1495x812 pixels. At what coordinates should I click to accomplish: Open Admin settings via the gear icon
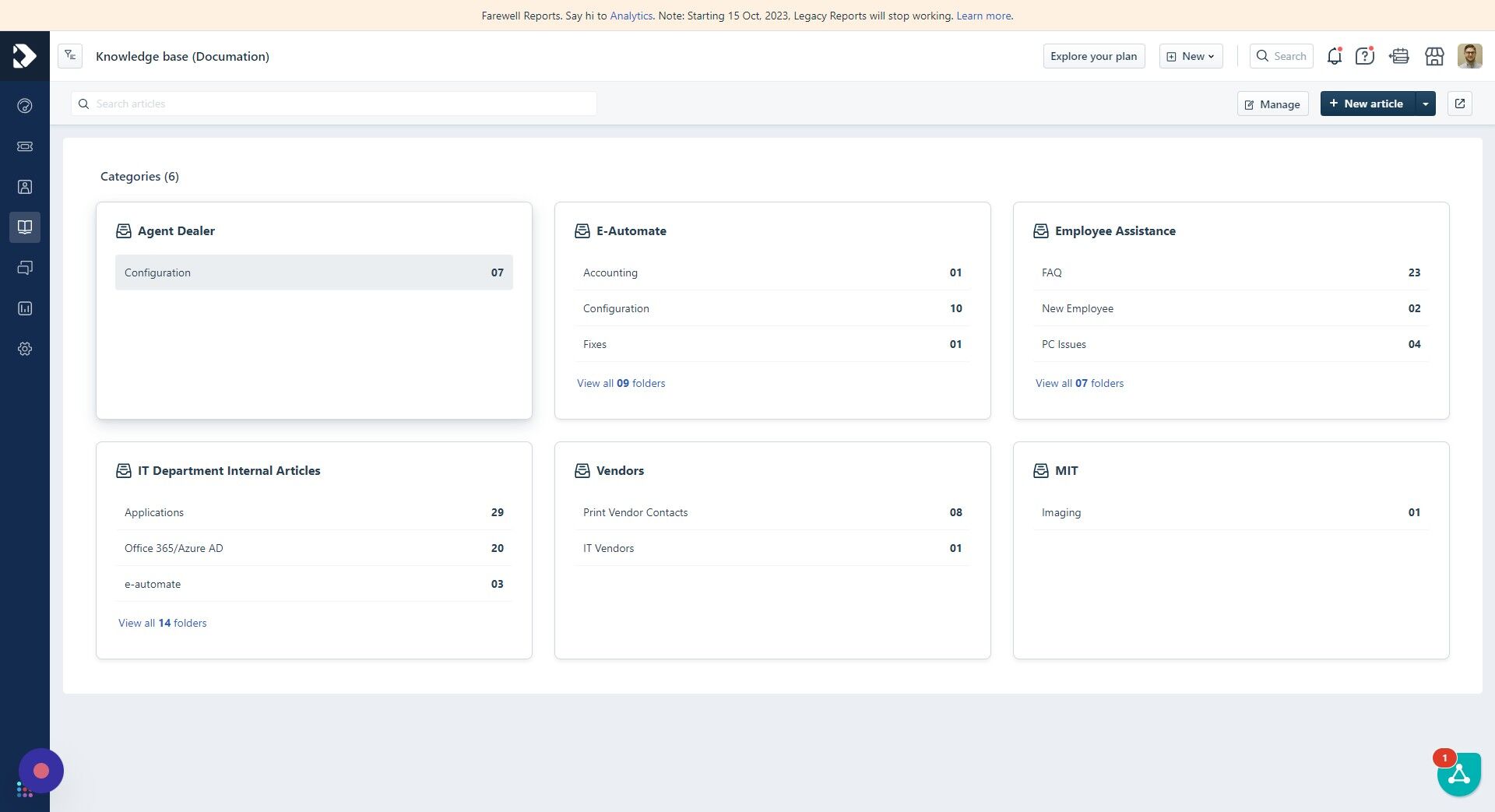coord(25,349)
